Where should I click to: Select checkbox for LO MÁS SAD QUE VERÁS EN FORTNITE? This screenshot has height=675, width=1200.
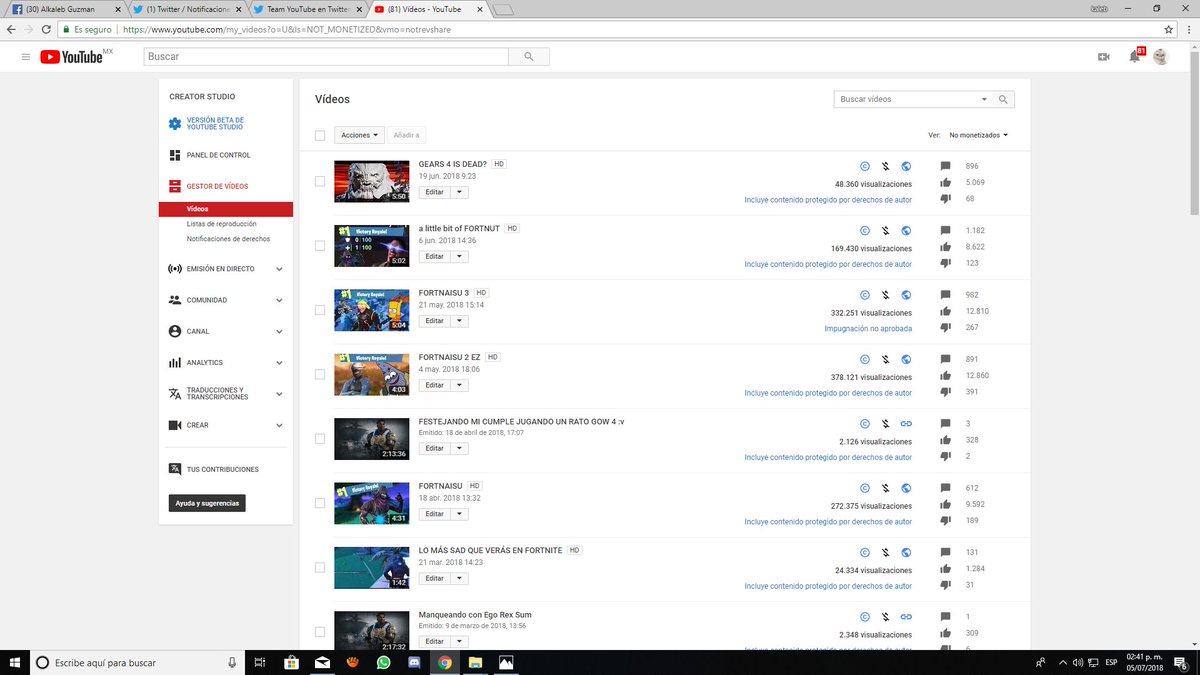click(x=320, y=567)
